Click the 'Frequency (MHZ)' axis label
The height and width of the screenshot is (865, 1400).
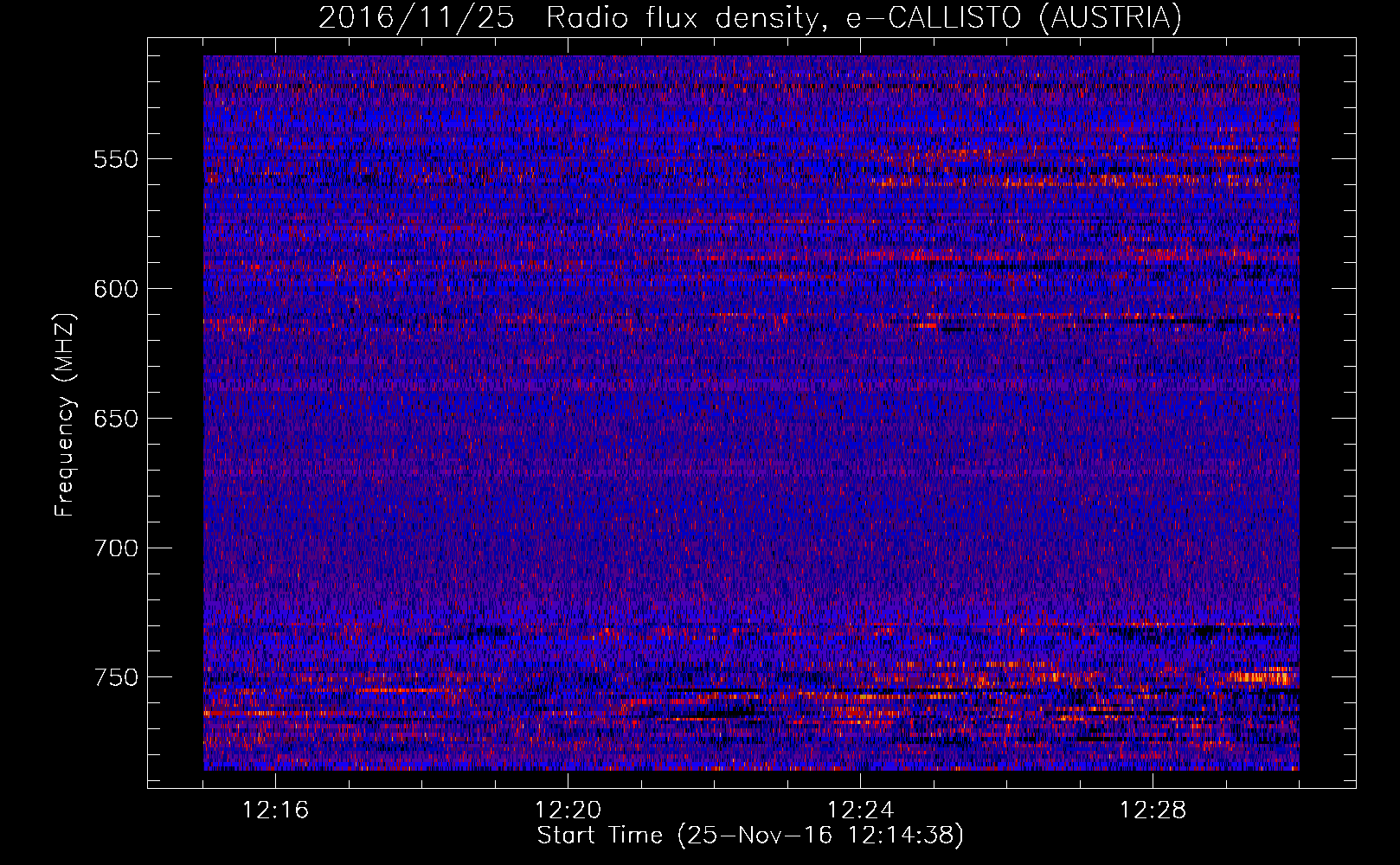coord(65,415)
